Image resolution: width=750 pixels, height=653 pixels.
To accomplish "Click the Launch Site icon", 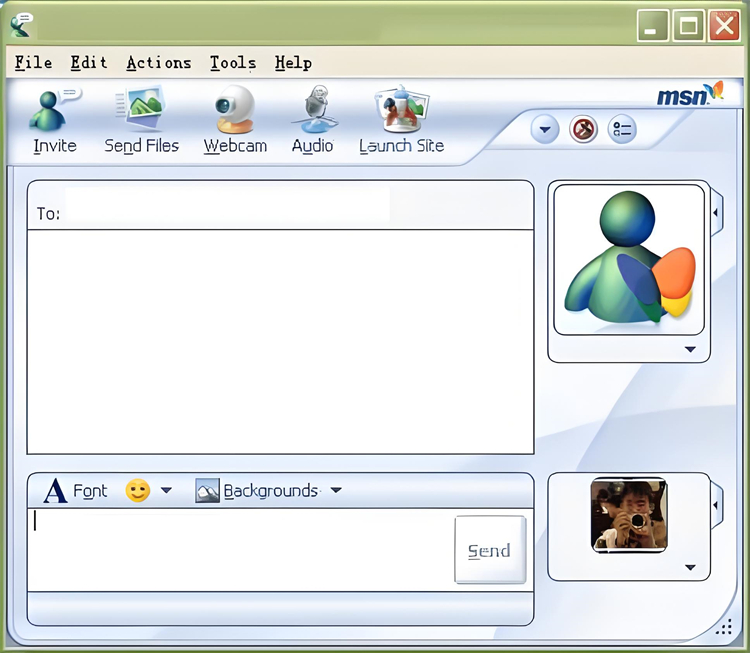I will pyautogui.click(x=402, y=110).
